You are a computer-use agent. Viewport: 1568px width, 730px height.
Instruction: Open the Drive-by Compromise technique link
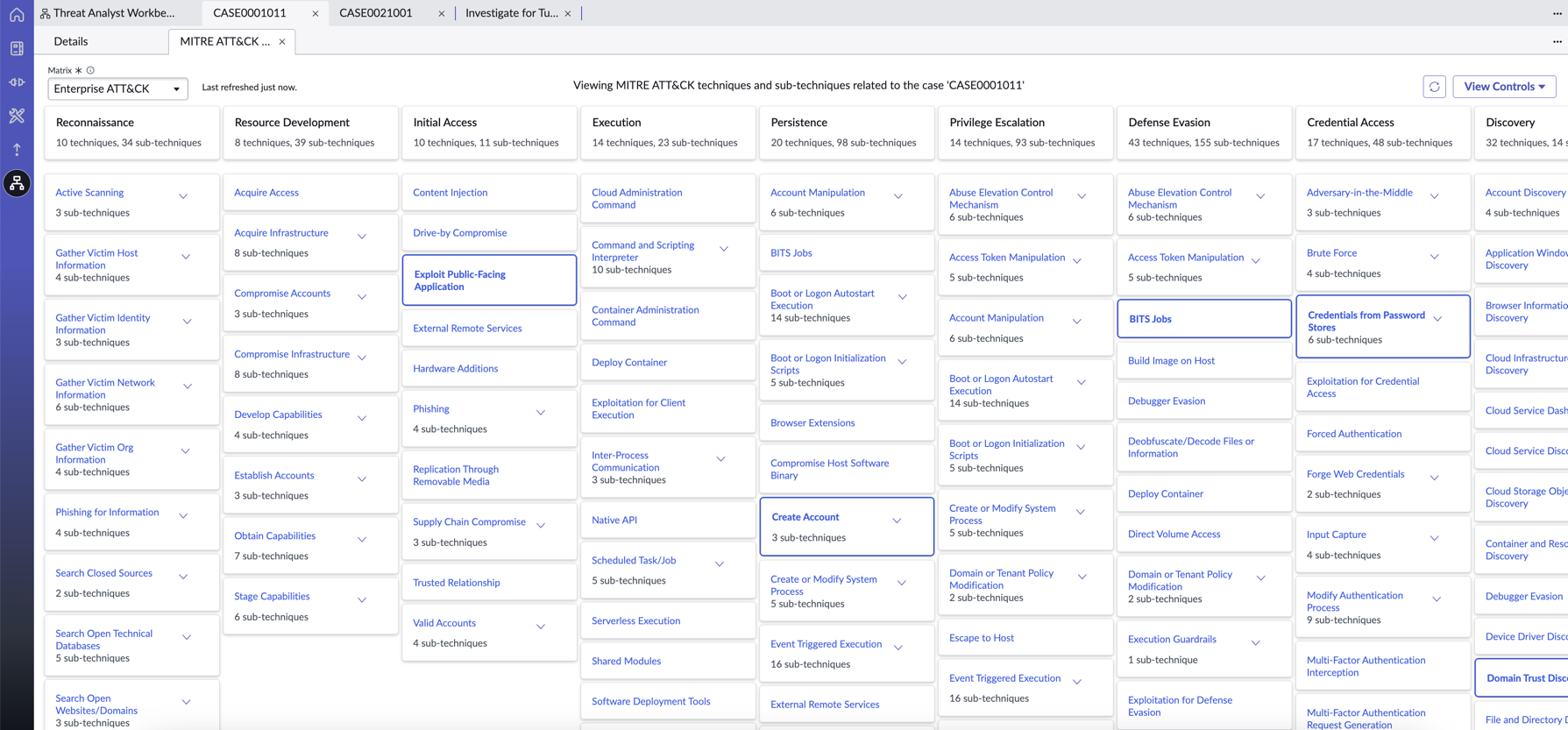460,233
